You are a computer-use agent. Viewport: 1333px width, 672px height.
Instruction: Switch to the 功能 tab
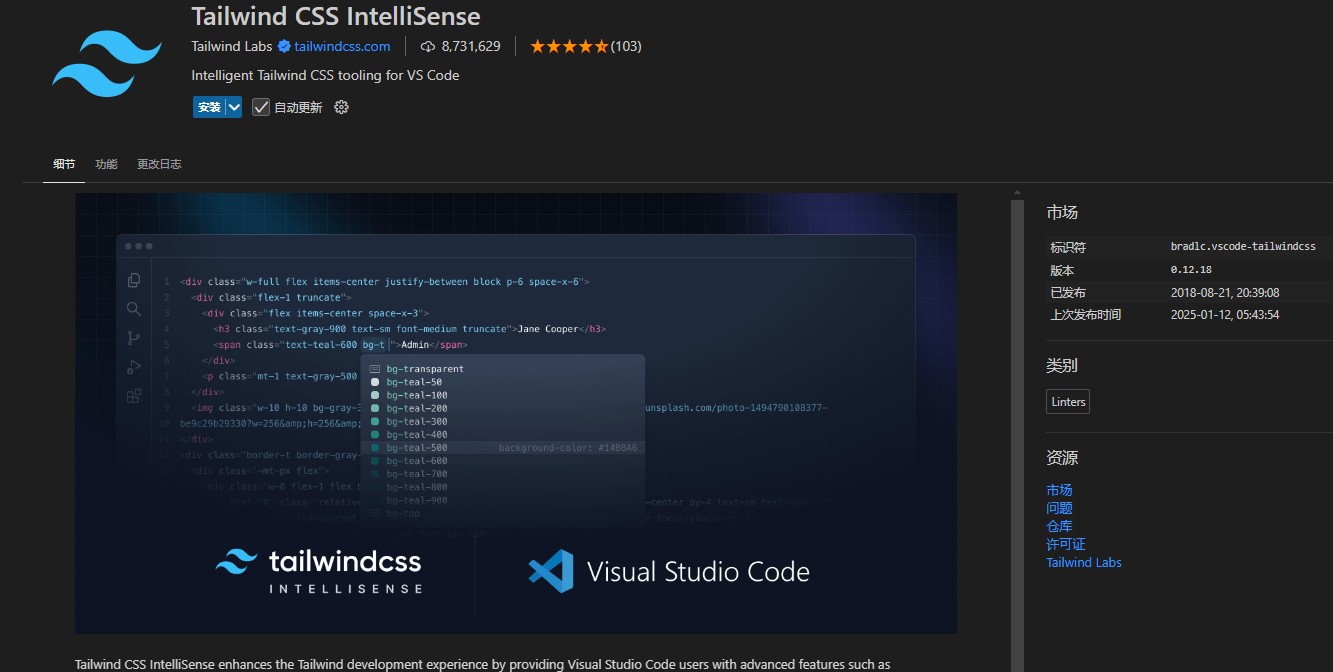106,164
